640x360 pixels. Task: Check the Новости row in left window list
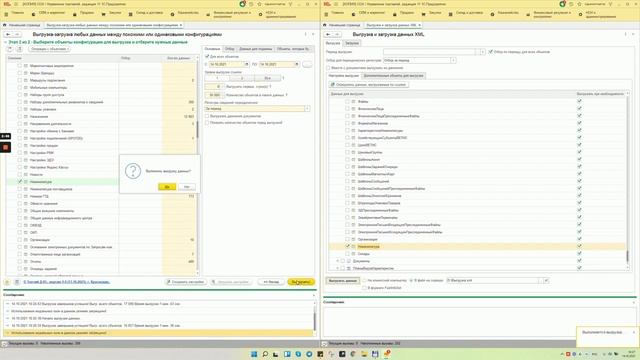click(x=20, y=174)
